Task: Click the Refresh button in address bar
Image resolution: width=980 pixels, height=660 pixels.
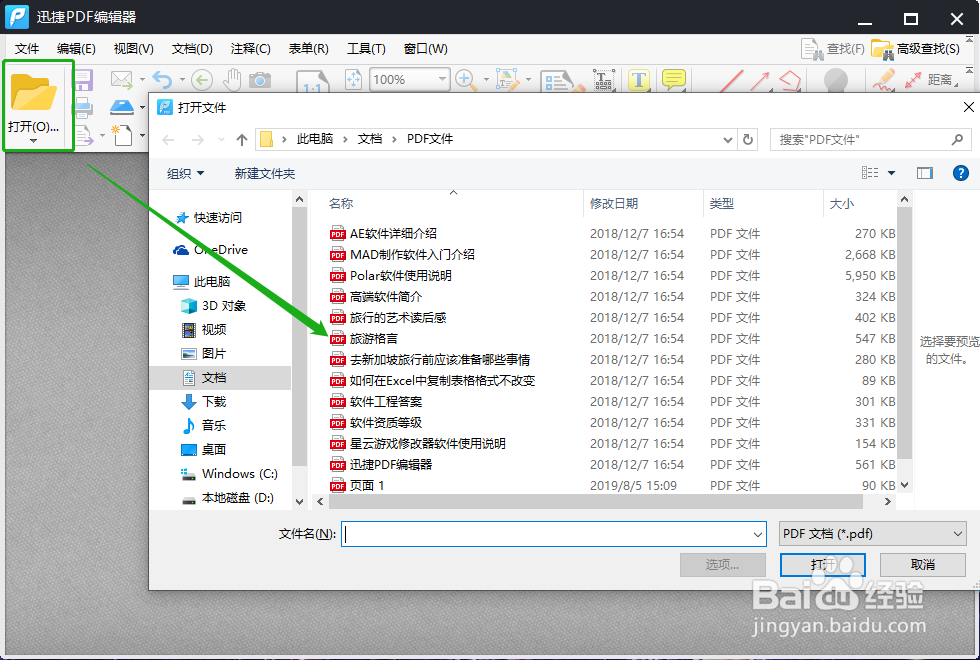Action: coord(748,139)
